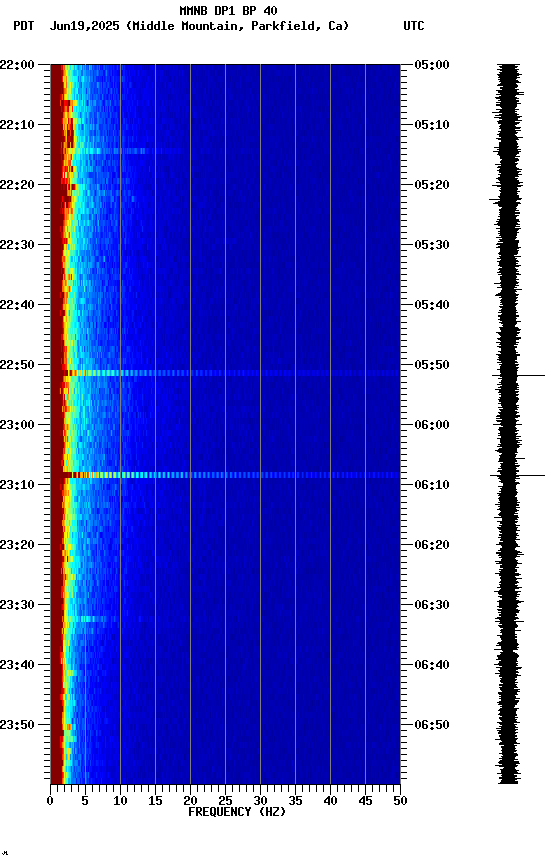Click the 06:40 UTC time label
The width and height of the screenshot is (552, 864).
[x=432, y=665]
